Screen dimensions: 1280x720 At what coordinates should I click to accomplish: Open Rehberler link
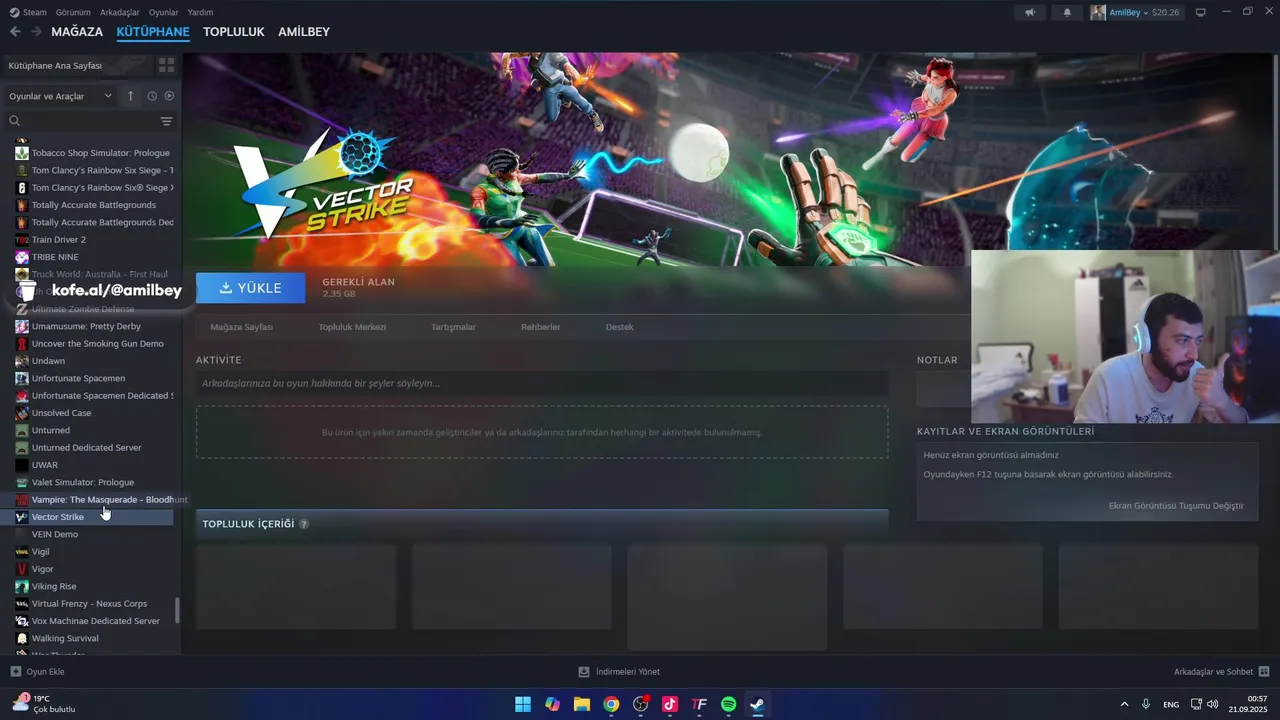tap(540, 327)
